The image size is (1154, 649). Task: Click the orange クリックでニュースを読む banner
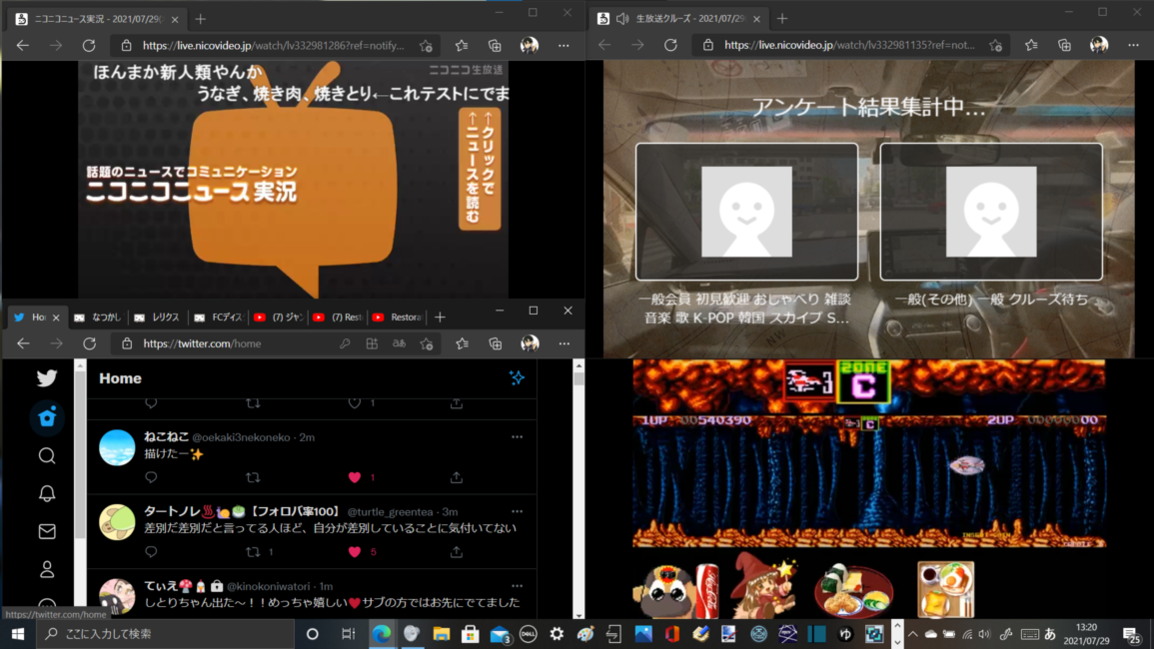[x=479, y=170]
